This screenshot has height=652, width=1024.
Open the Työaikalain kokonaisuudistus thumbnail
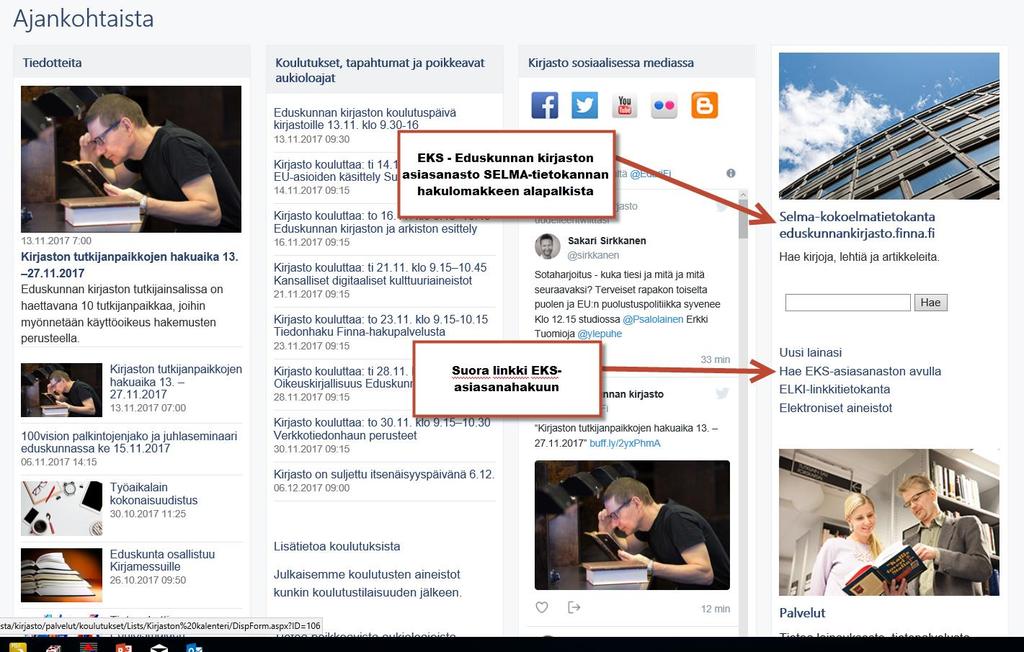tap(61, 508)
